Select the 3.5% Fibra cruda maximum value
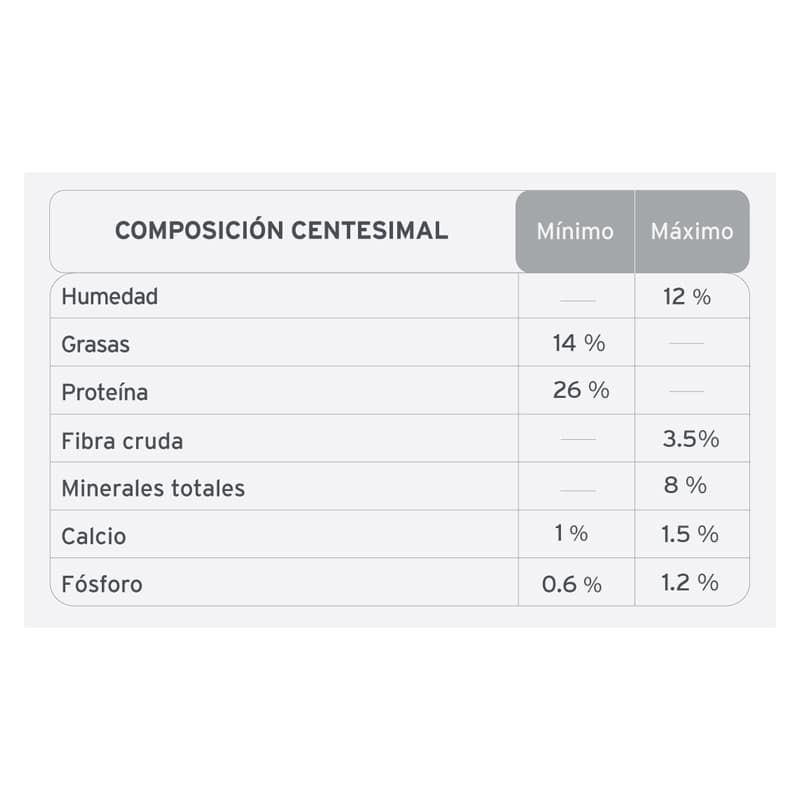 click(x=691, y=439)
